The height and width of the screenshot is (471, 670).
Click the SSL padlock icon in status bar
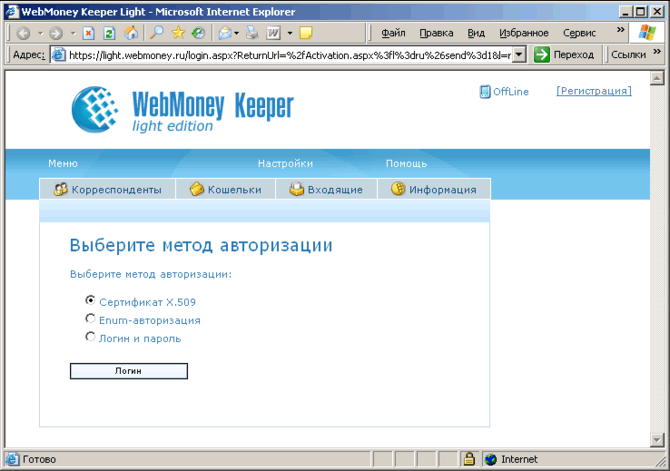click(469, 459)
